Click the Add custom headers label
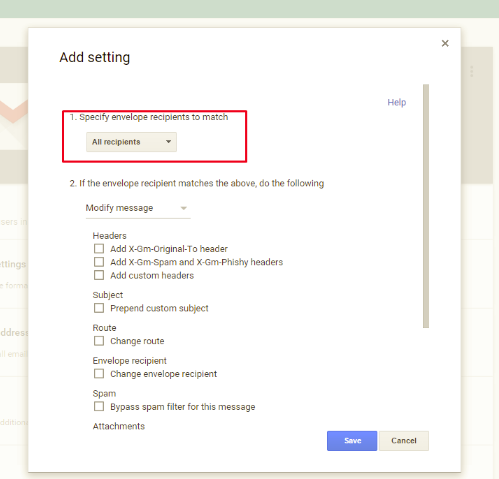The height and width of the screenshot is (479, 499). click(x=152, y=276)
